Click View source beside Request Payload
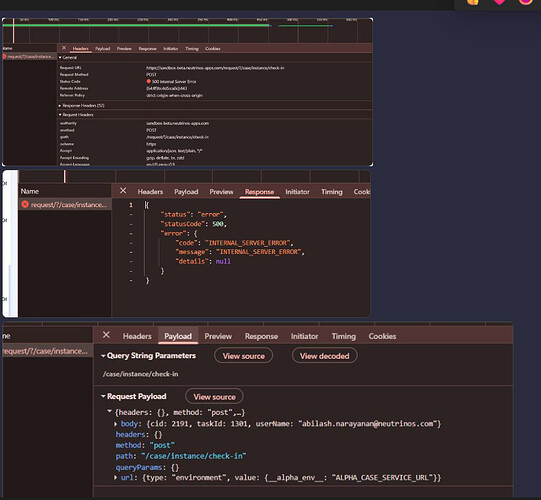The image size is (541, 500). click(214, 396)
